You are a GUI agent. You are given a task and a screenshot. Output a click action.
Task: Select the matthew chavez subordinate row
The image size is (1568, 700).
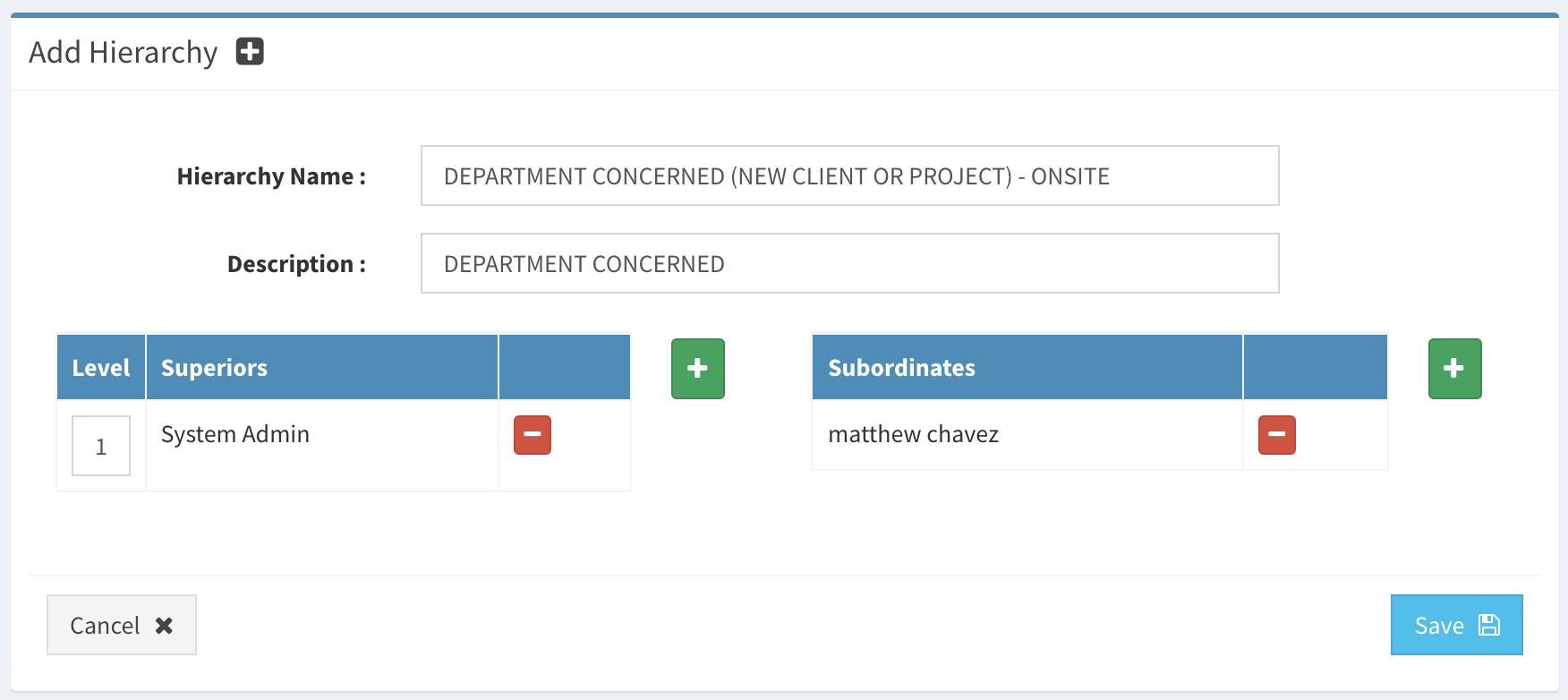tap(913, 435)
